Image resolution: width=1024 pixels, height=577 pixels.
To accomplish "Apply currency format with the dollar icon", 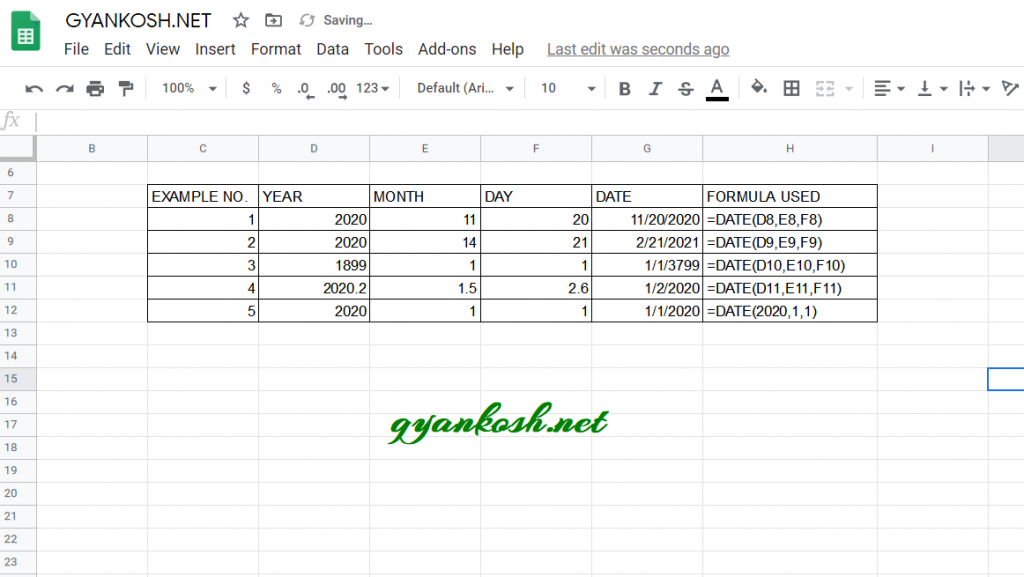I will click(x=246, y=88).
